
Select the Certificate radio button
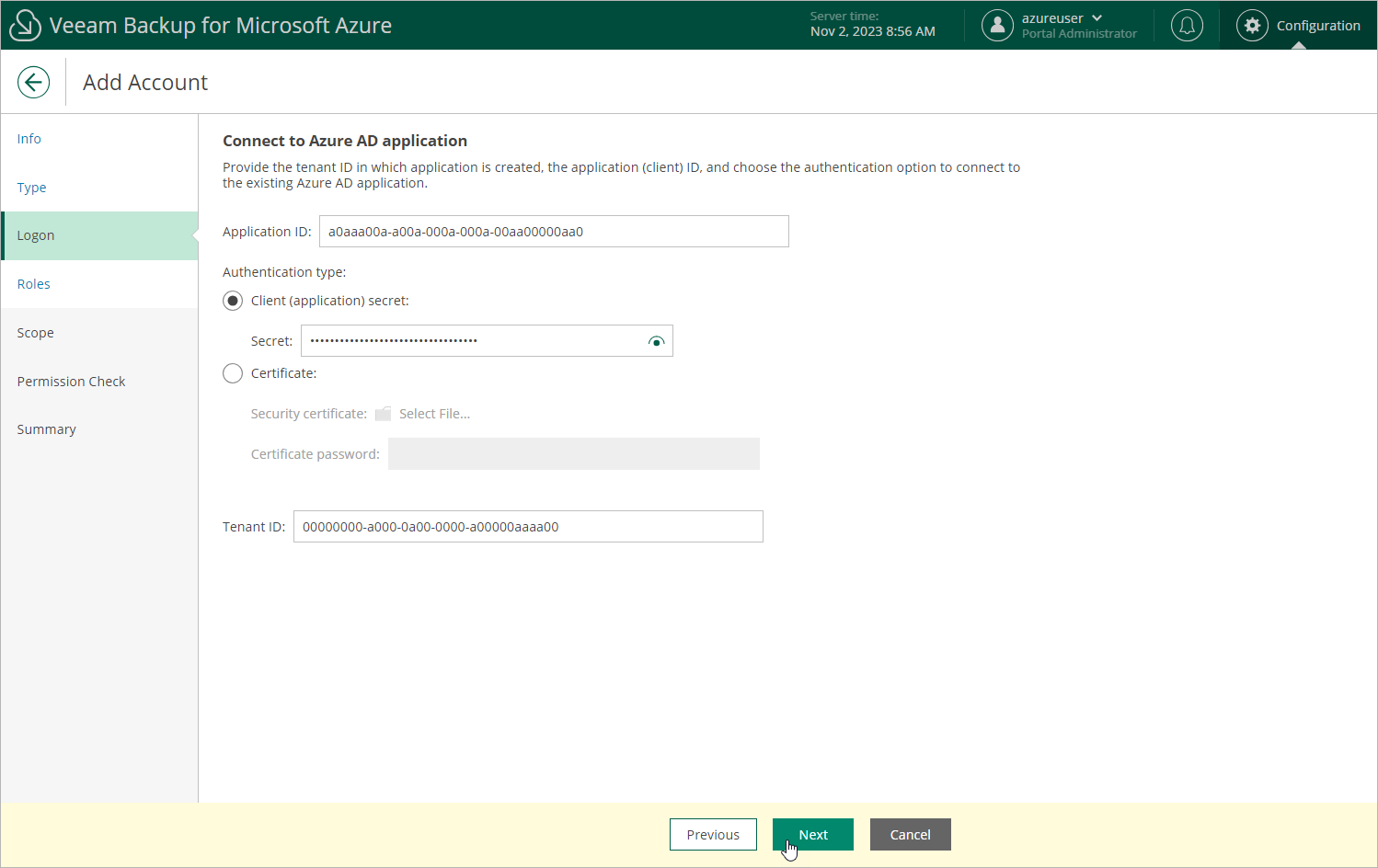[x=233, y=373]
